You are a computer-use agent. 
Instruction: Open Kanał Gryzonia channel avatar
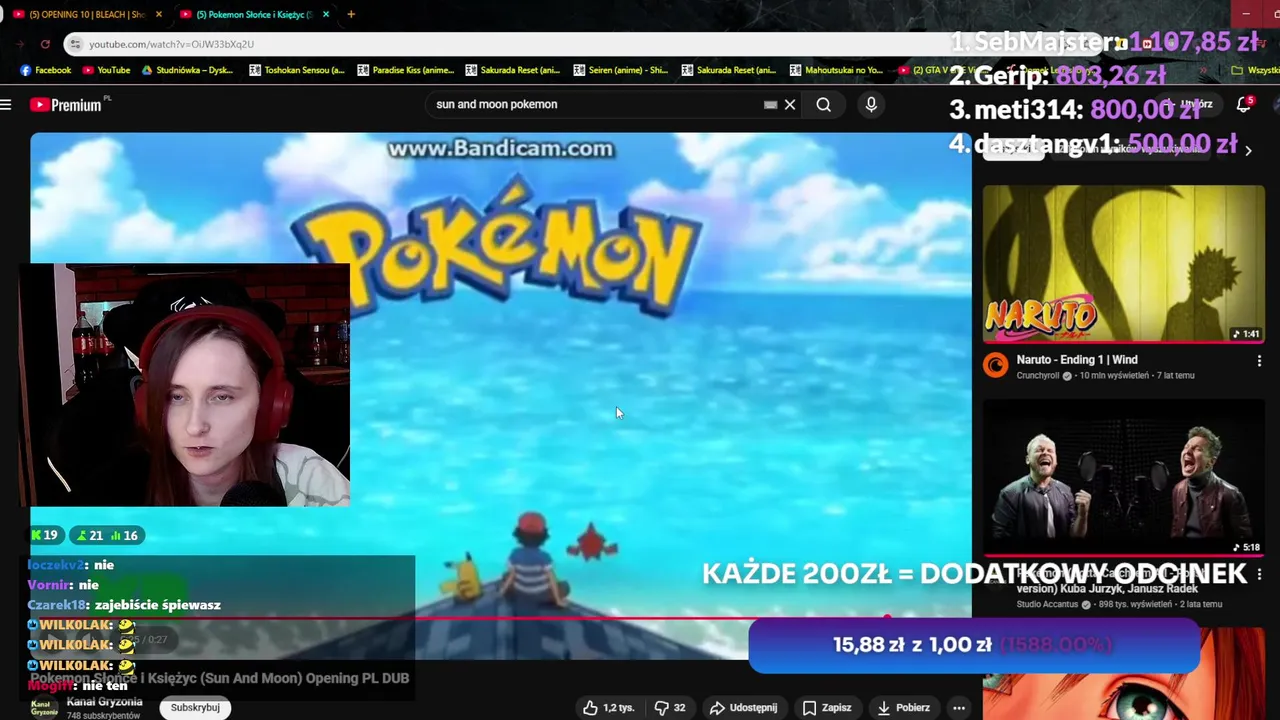tap(43, 708)
